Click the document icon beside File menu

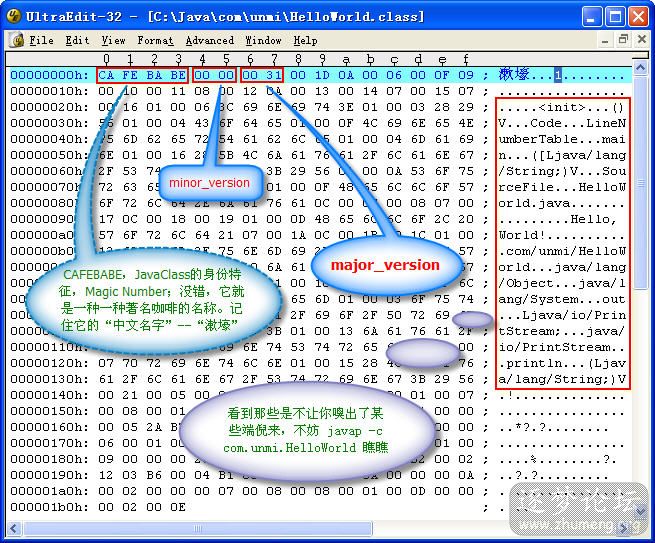click(x=17, y=41)
